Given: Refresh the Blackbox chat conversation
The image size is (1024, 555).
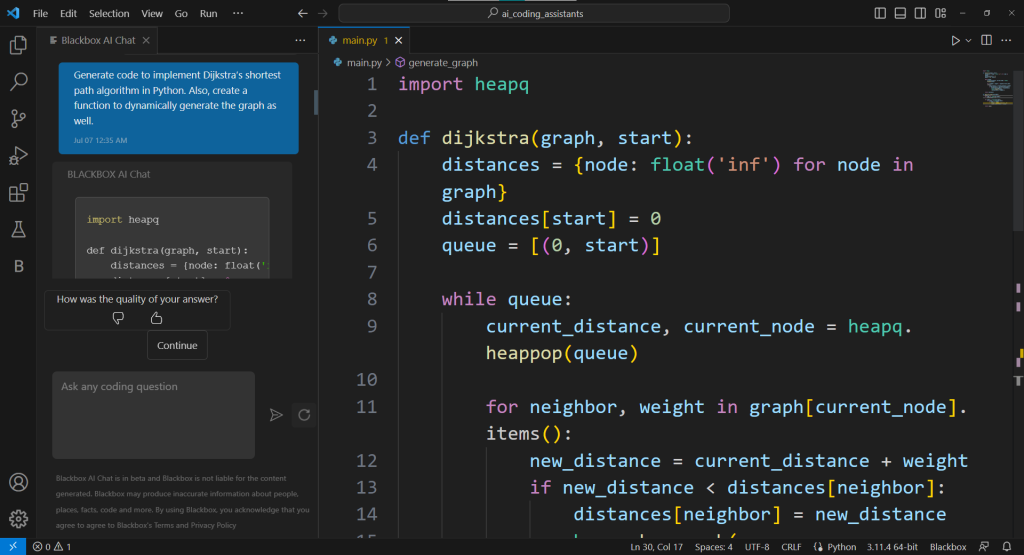Looking at the screenshot, I should (304, 415).
